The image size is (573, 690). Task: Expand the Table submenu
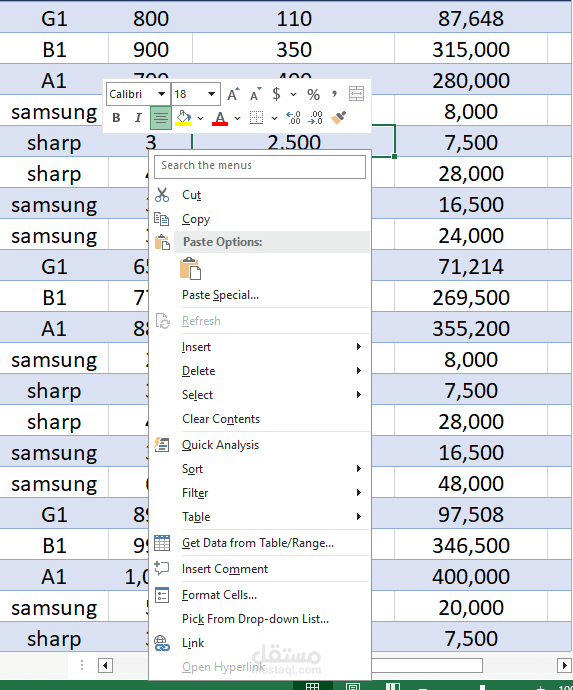[260, 517]
